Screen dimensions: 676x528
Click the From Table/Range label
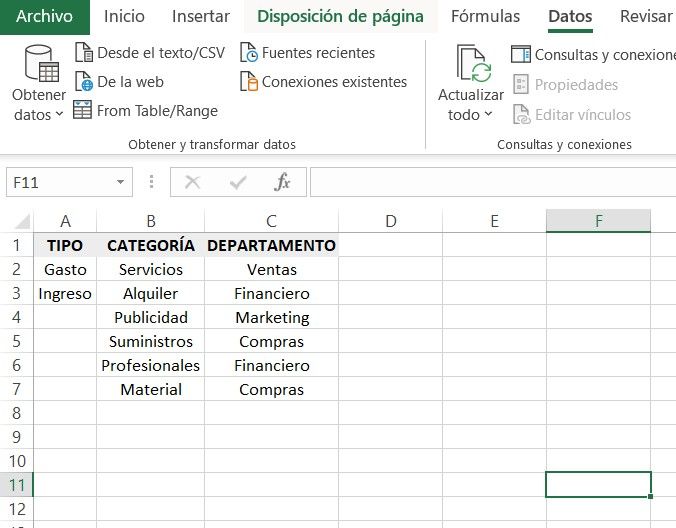[x=157, y=111]
